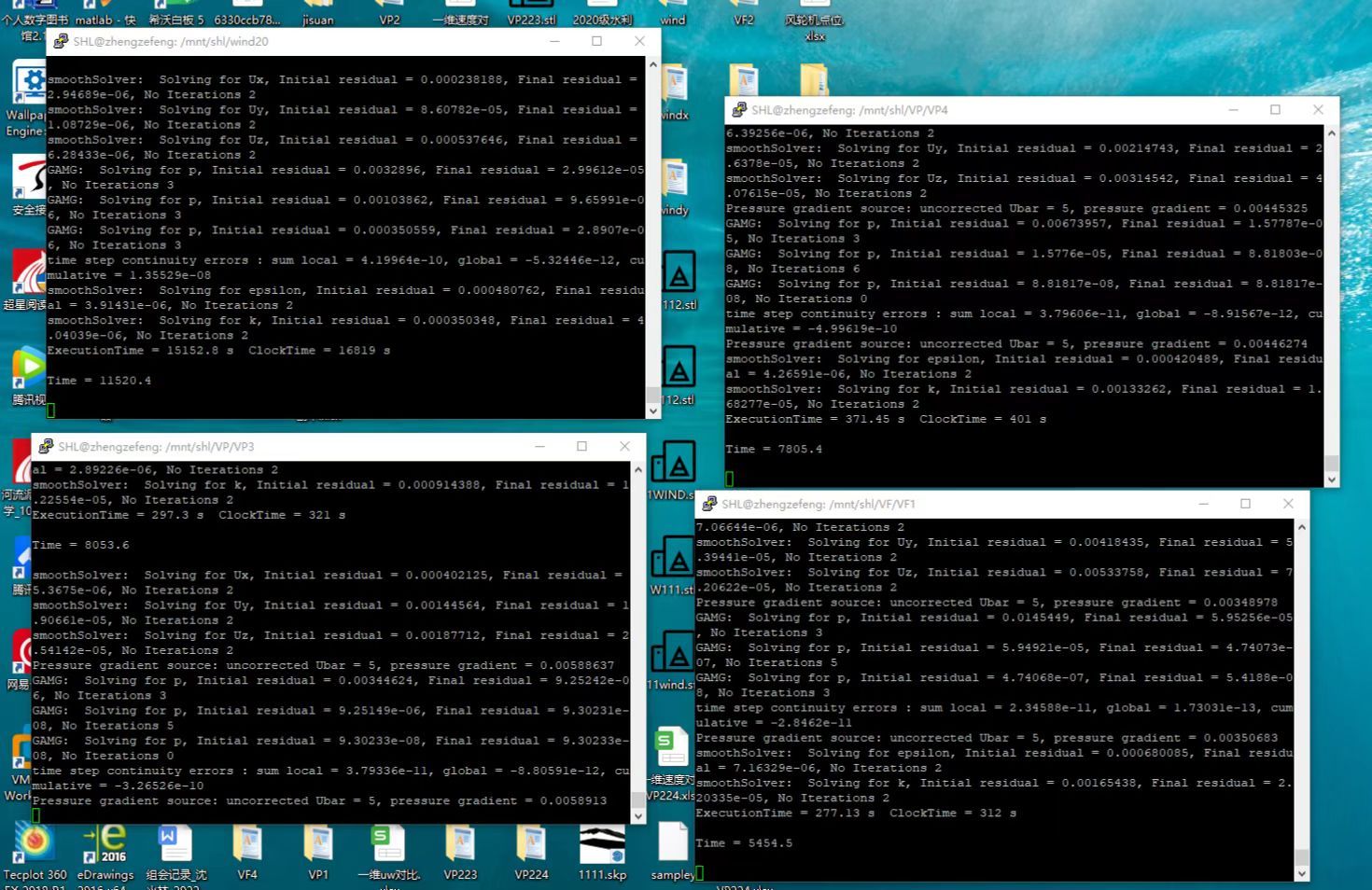Viewport: 1372px width, 890px height.
Task: Open the VF4 folder icon
Action: click(x=247, y=846)
